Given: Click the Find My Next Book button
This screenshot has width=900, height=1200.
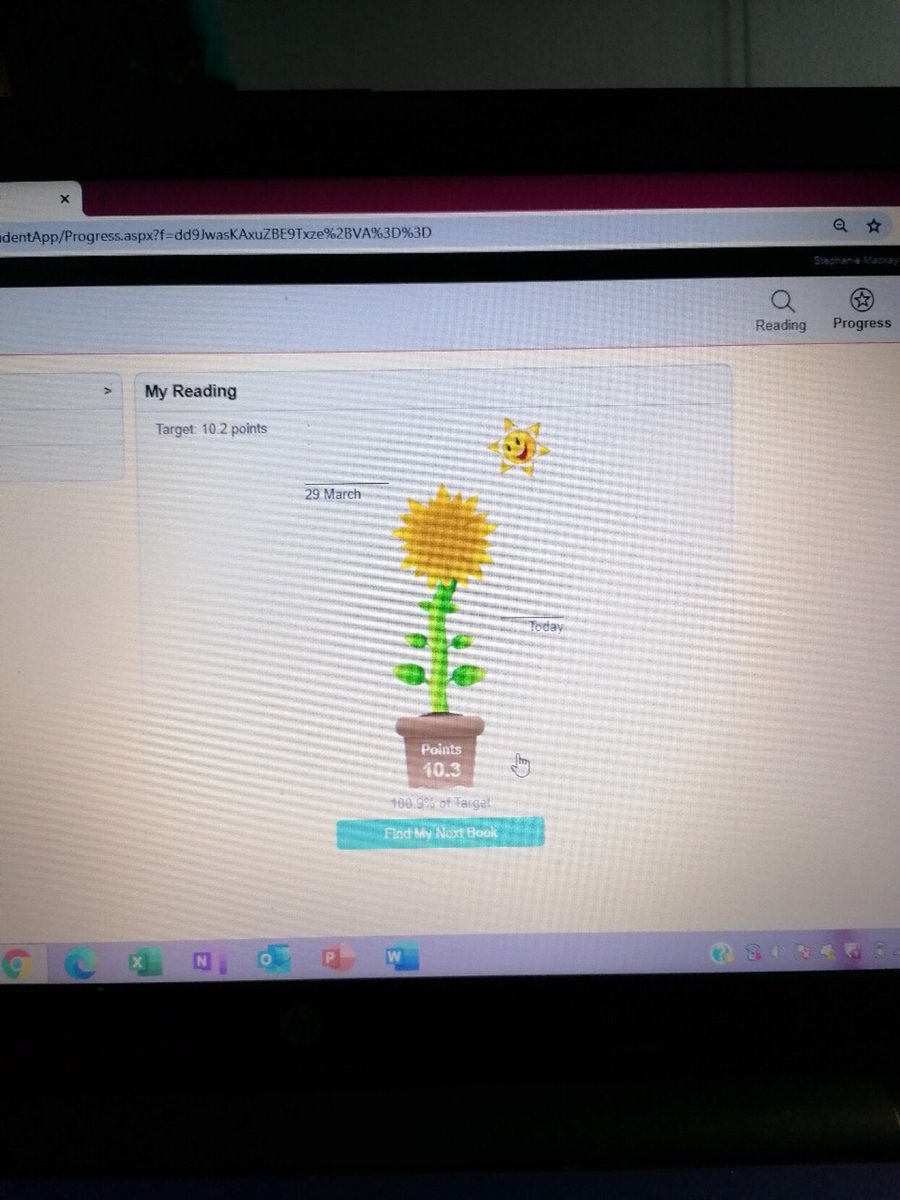Looking at the screenshot, I should point(440,832).
